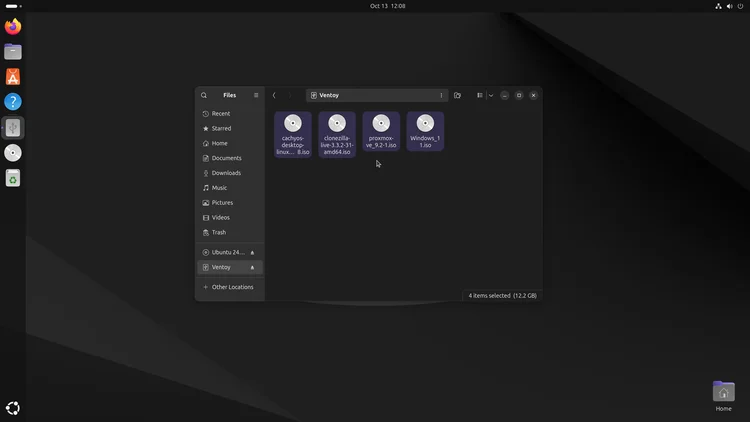This screenshot has height=422, width=750.
Task: Open Downloads in the sidebar
Action: [x=230, y=173]
